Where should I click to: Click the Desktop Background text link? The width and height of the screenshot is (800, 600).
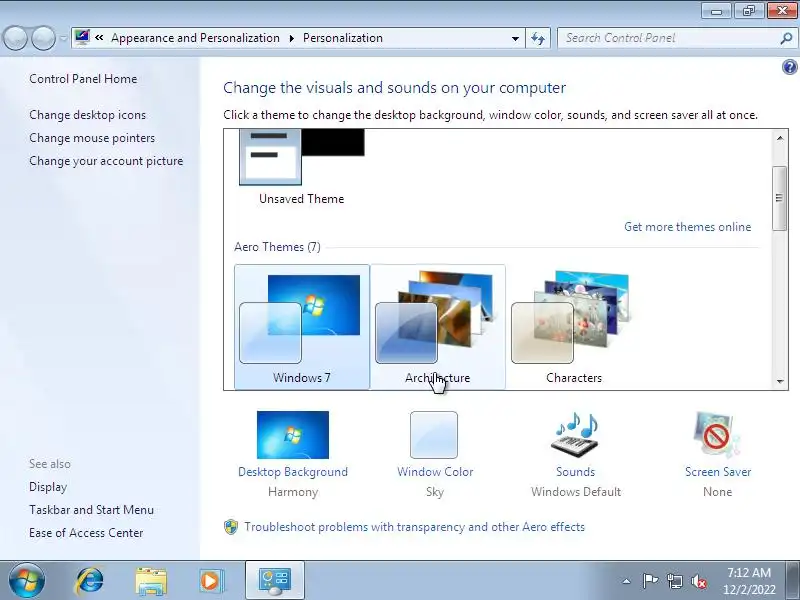tap(293, 472)
